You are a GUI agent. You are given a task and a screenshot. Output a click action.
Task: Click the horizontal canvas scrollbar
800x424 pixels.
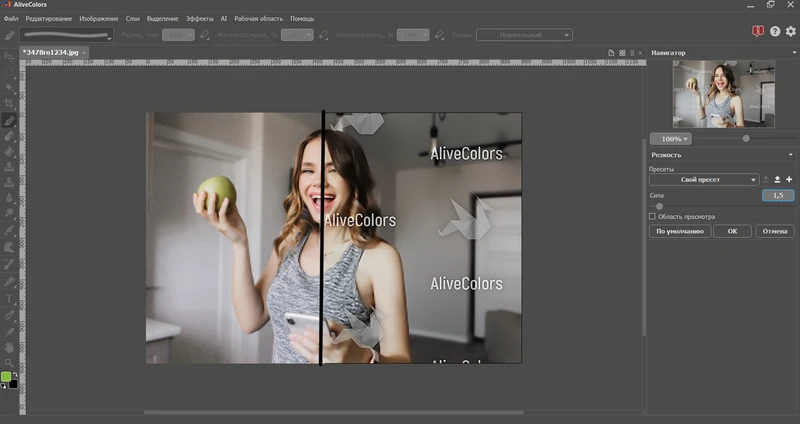click(x=333, y=412)
